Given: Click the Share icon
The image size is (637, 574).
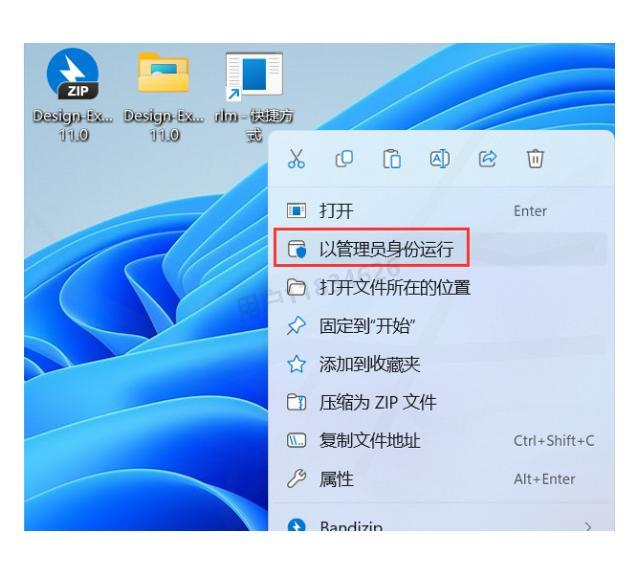Looking at the screenshot, I should tap(488, 158).
